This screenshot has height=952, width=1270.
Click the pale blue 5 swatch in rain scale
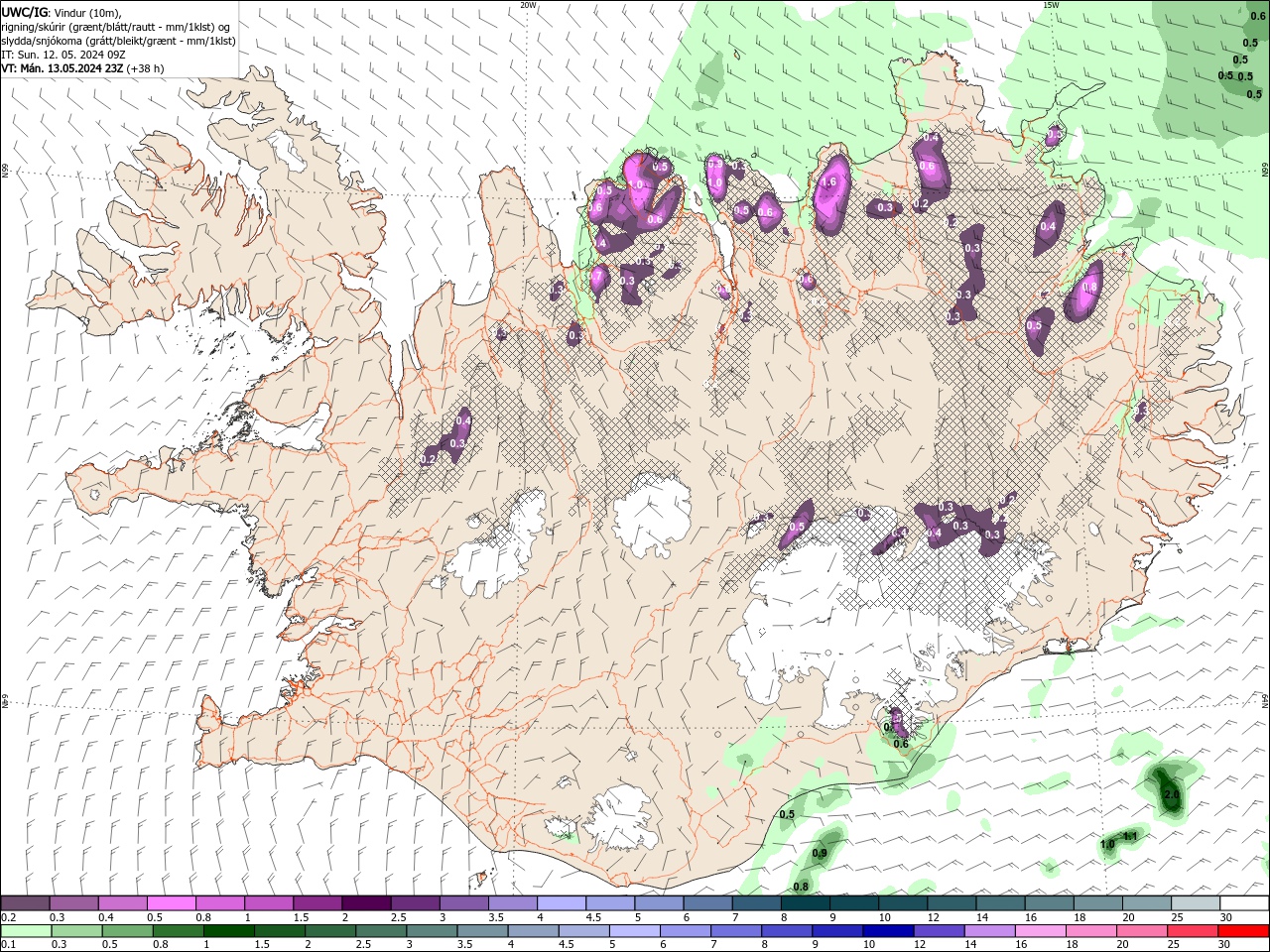(634, 931)
